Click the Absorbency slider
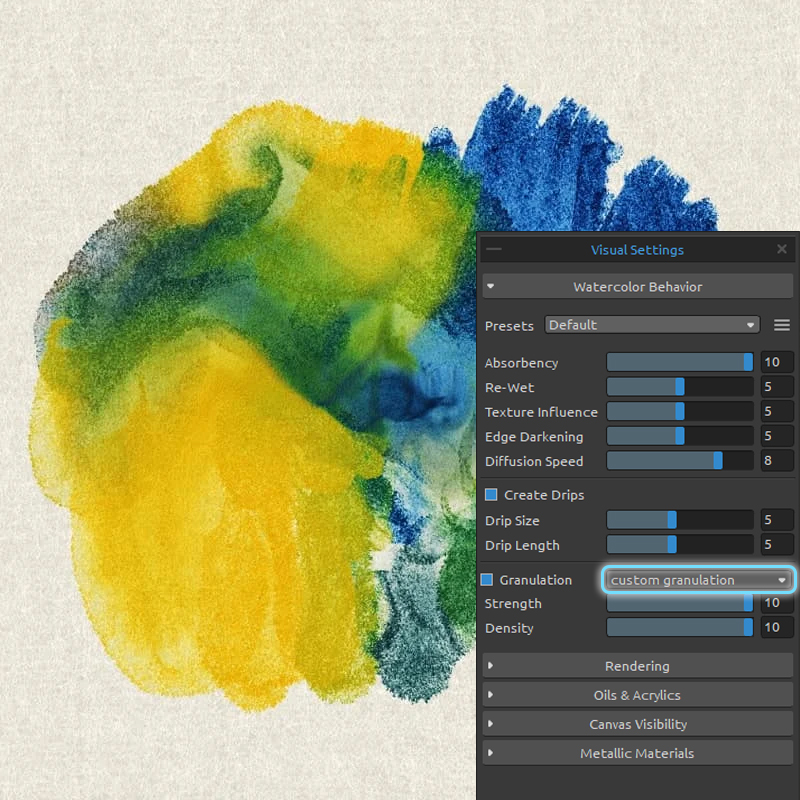This screenshot has height=800, width=800. coord(680,363)
